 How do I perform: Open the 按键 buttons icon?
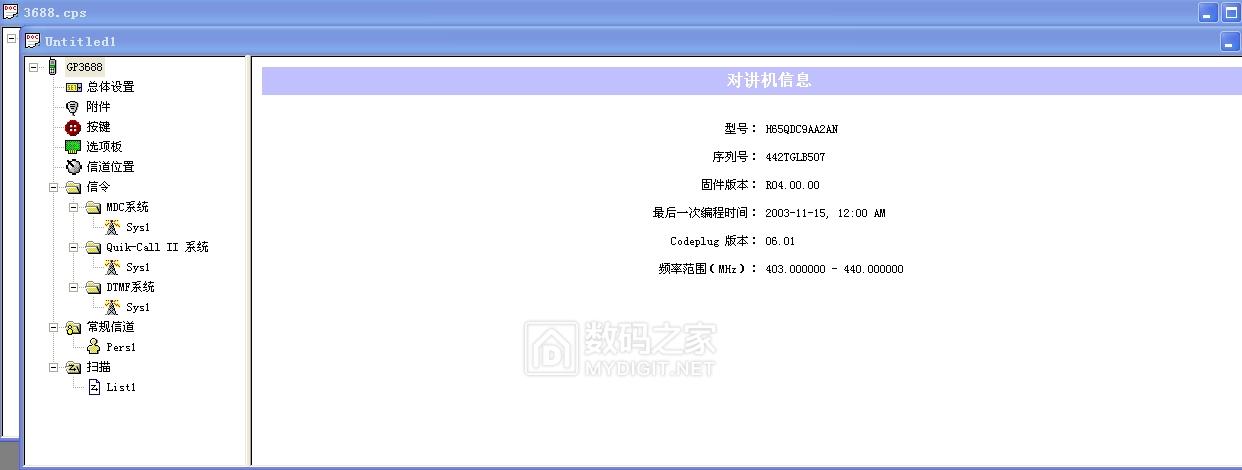click(73, 127)
